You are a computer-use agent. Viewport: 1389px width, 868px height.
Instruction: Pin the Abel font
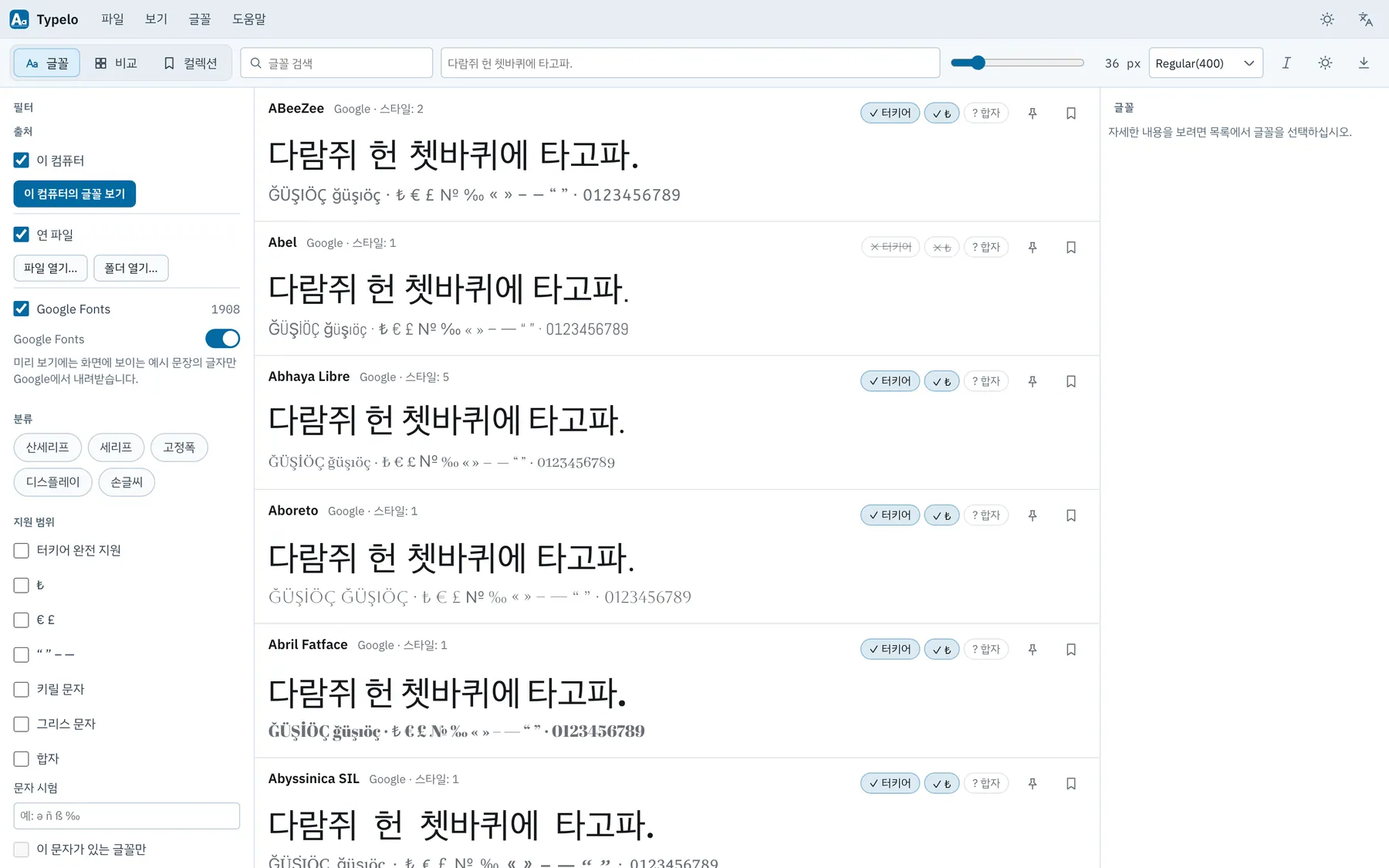tap(1032, 248)
